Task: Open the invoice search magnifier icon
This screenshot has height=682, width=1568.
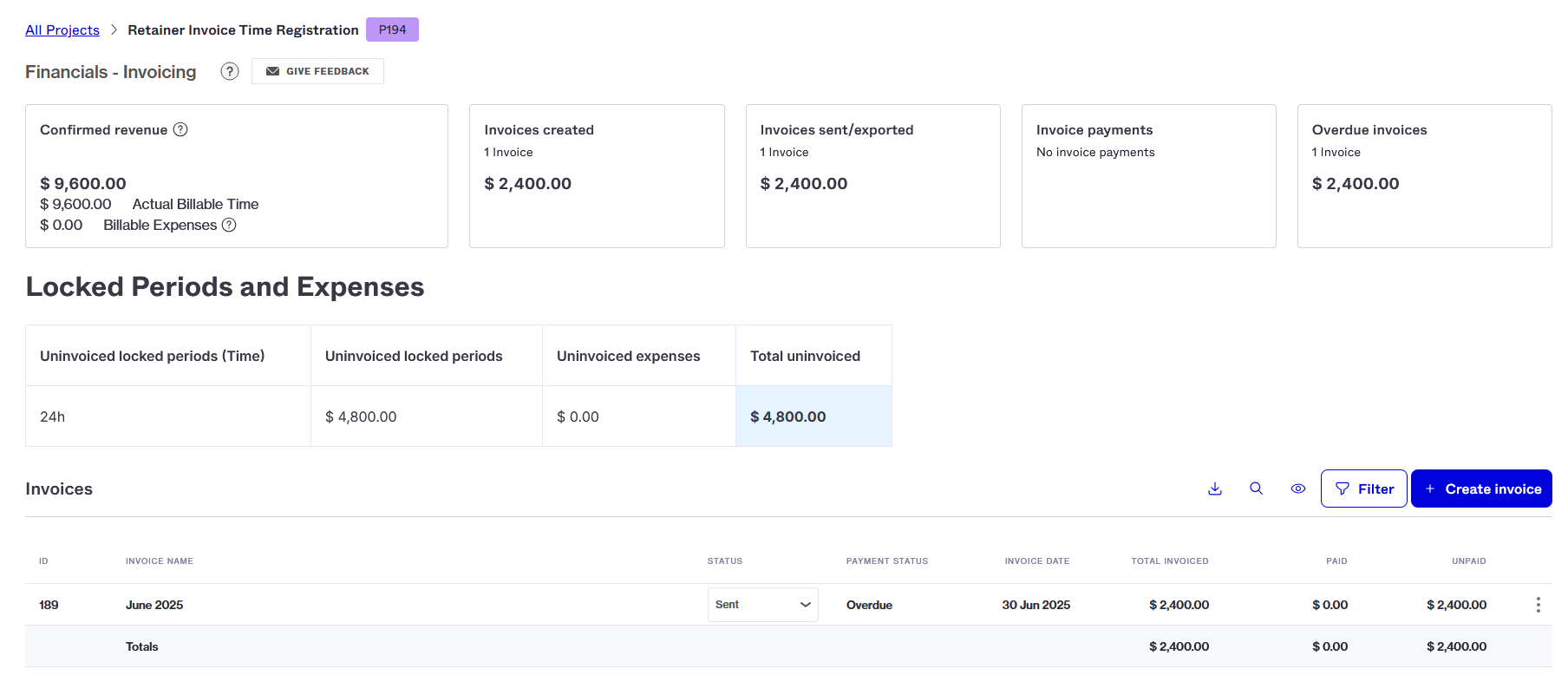Action: pyautogui.click(x=1256, y=489)
